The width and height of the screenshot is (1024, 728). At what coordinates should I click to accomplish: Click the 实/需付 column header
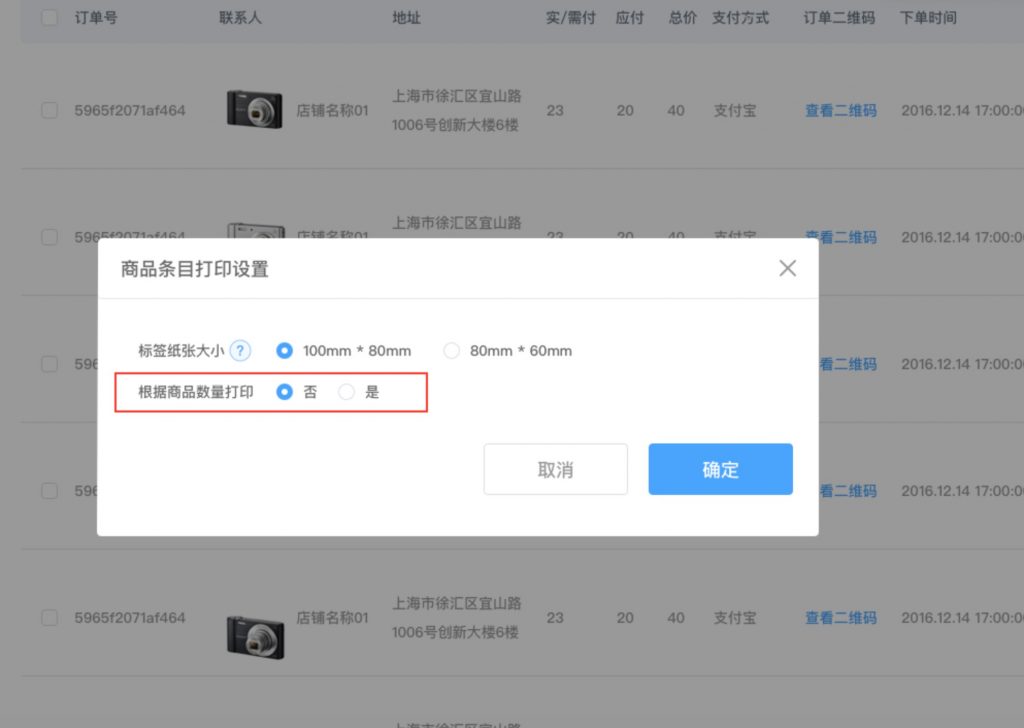(x=571, y=18)
